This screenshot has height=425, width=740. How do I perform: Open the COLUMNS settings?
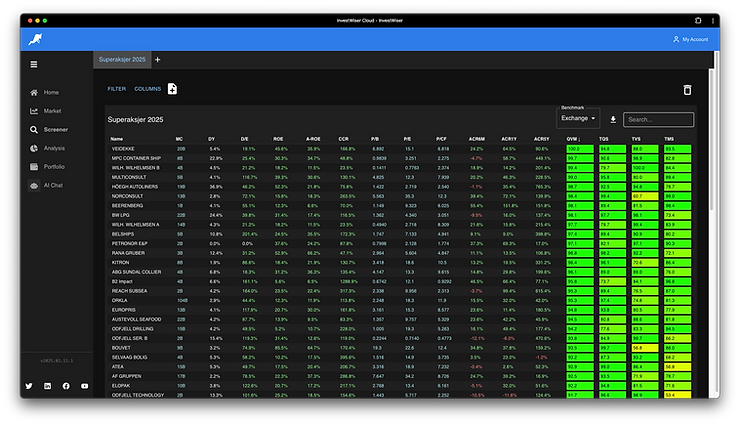pyautogui.click(x=147, y=89)
